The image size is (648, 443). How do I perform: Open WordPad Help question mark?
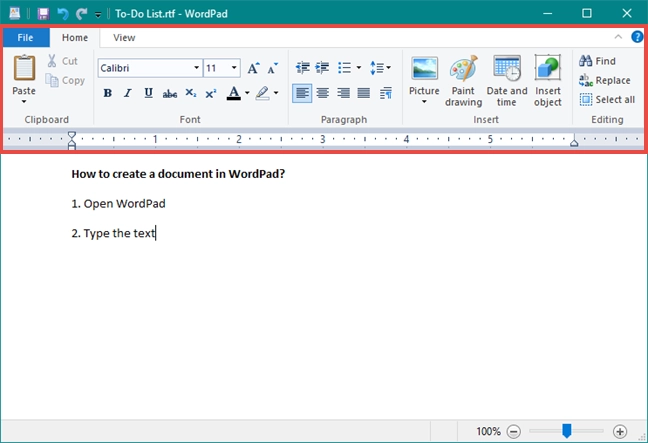click(x=637, y=37)
